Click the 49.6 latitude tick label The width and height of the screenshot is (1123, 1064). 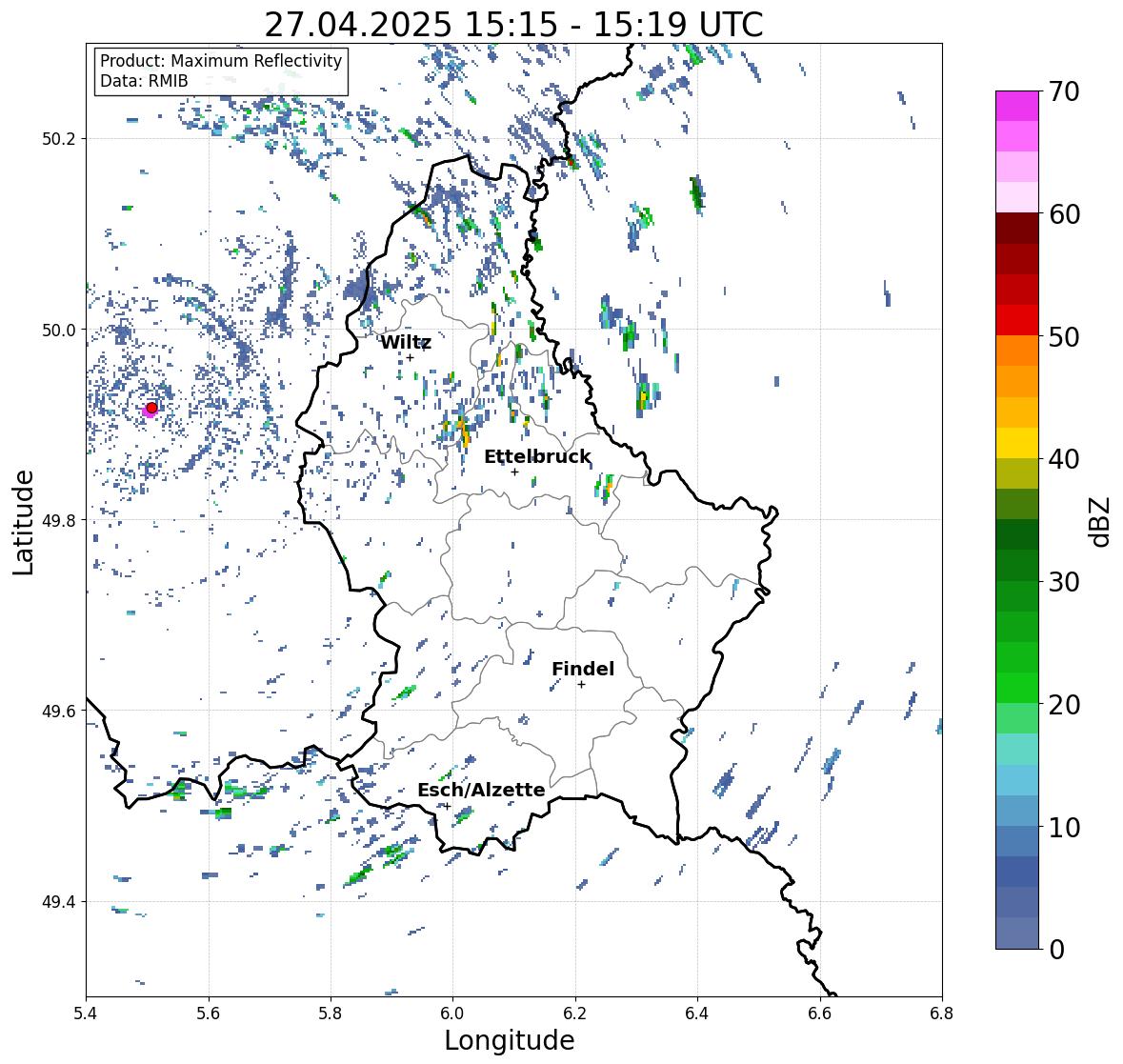click(59, 711)
